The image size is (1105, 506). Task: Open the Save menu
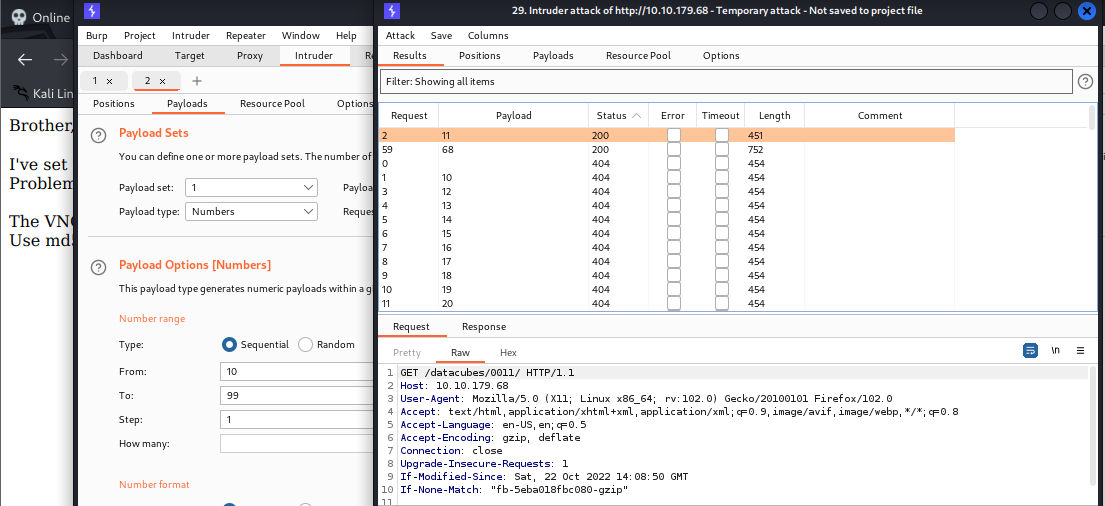pos(441,35)
